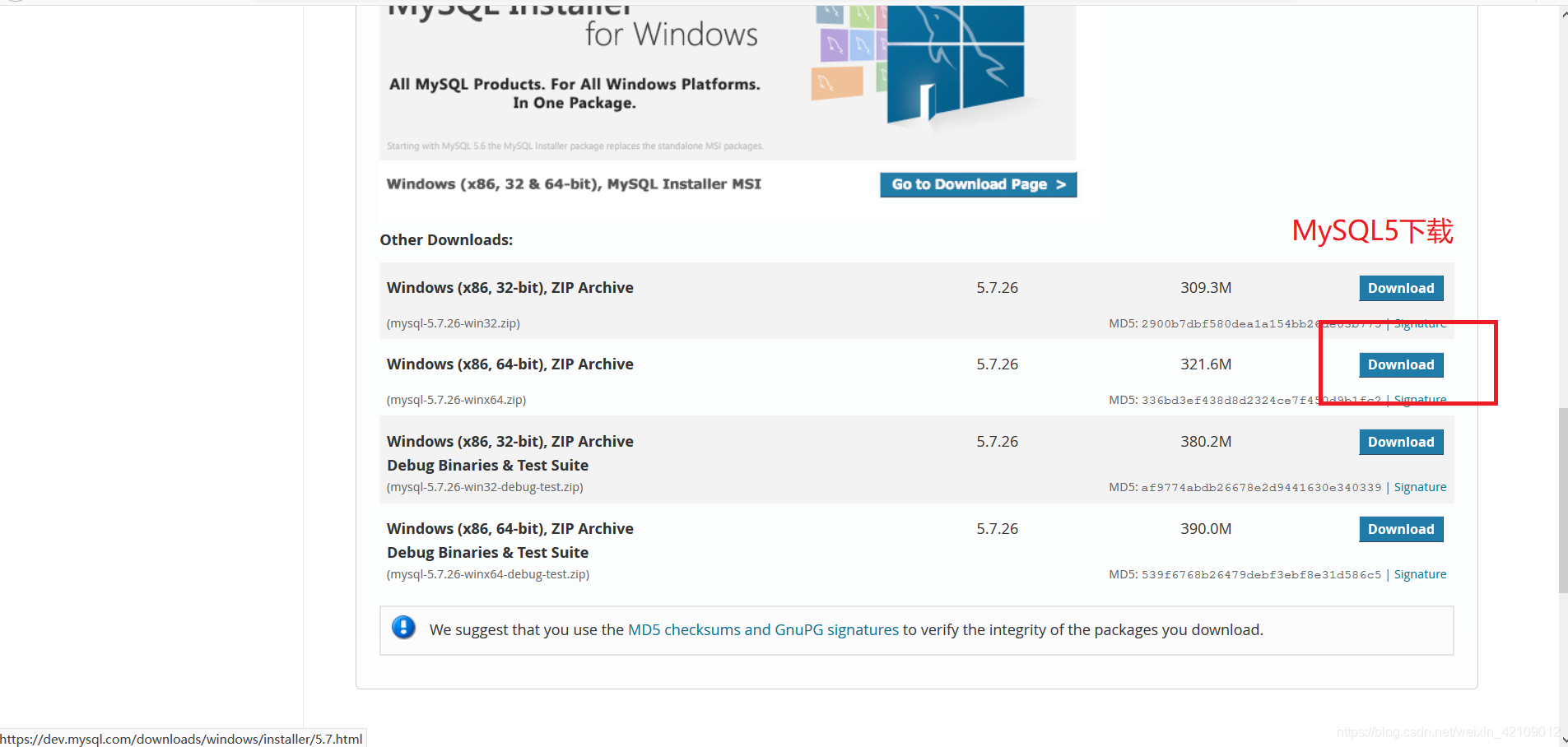The height and width of the screenshot is (747, 1568).
Task: Click the scrollbar up arrow
Action: pos(1563,13)
